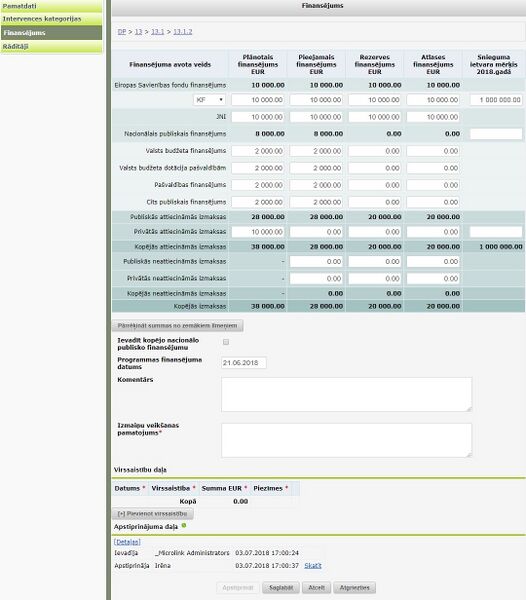Click the Atcelt button
The image size is (526, 600).
[316, 587]
